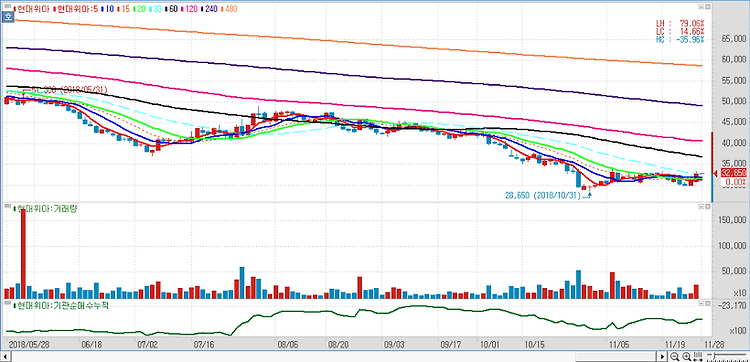Click the institutional panel close icon

coord(707,303)
